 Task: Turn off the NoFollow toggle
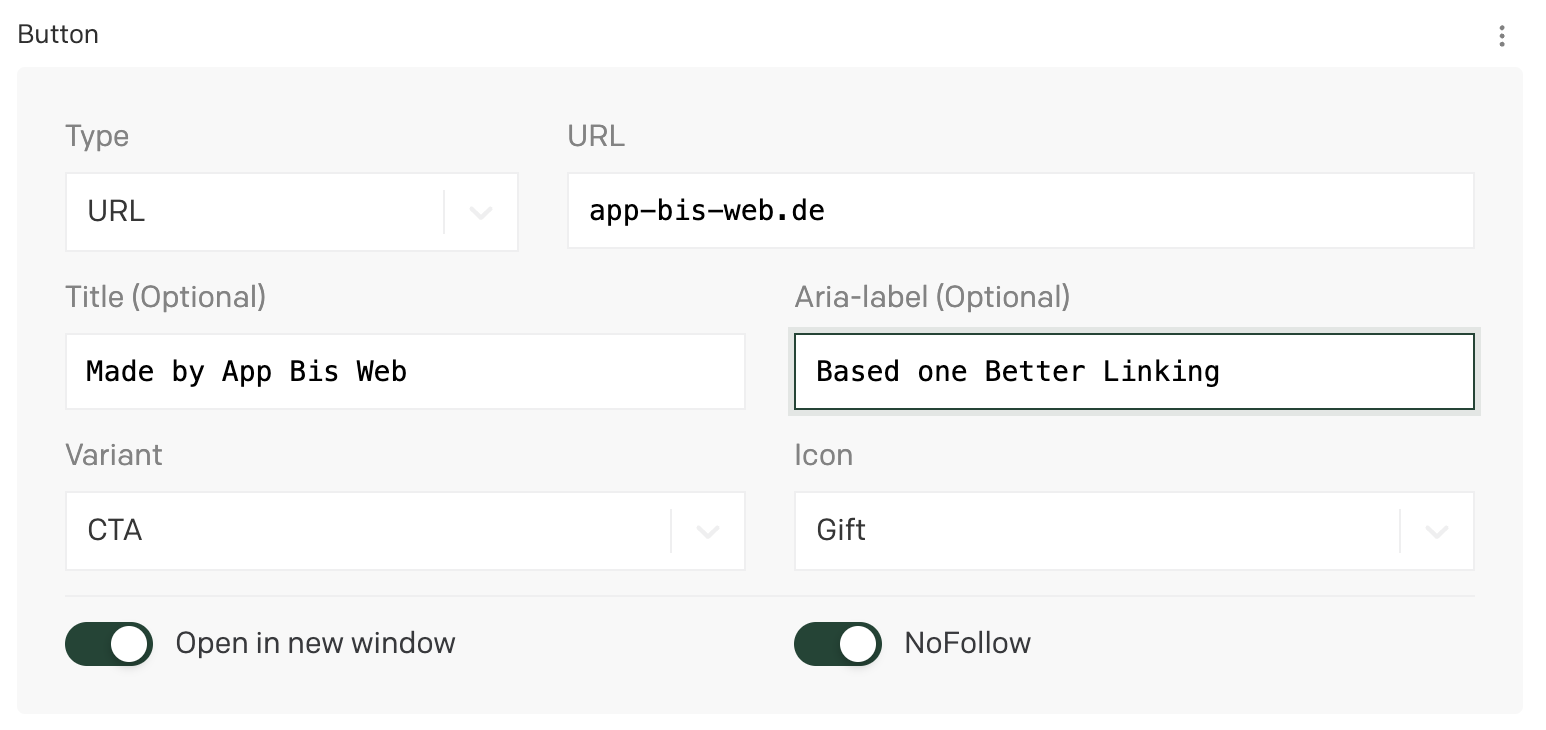[837, 644]
